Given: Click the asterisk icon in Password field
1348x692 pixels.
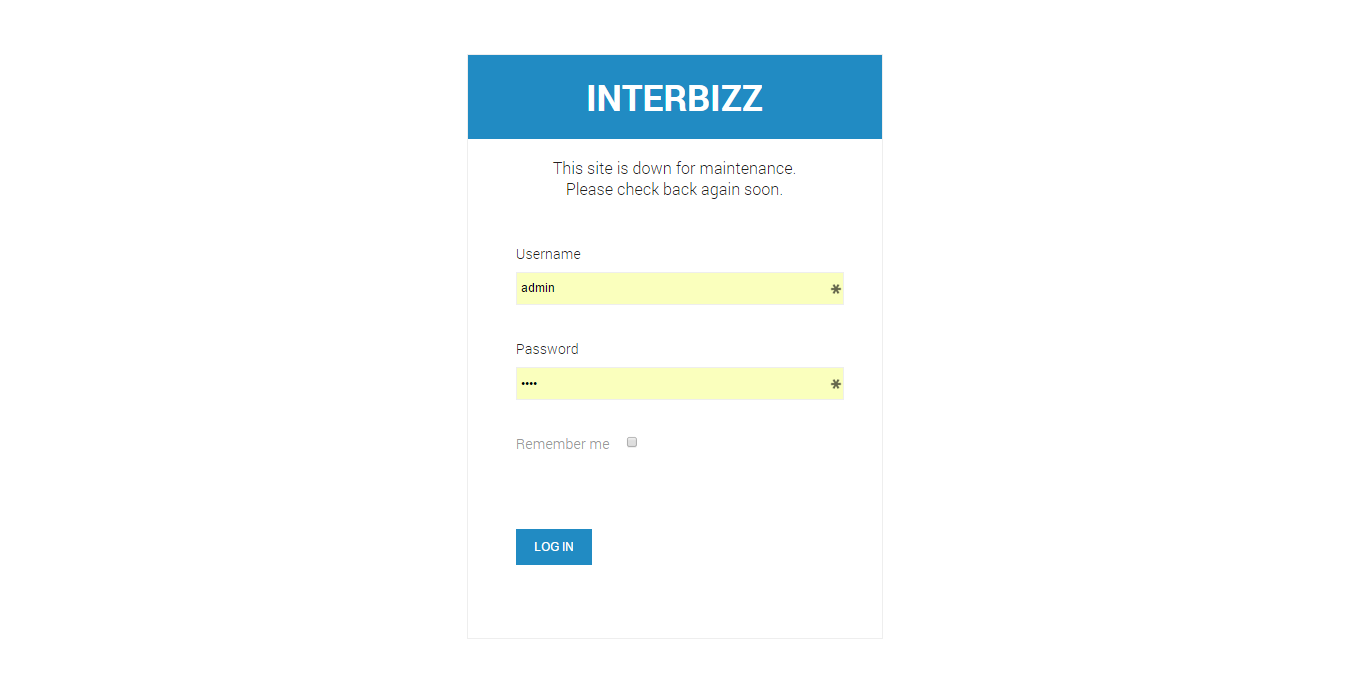Looking at the screenshot, I should pos(836,384).
